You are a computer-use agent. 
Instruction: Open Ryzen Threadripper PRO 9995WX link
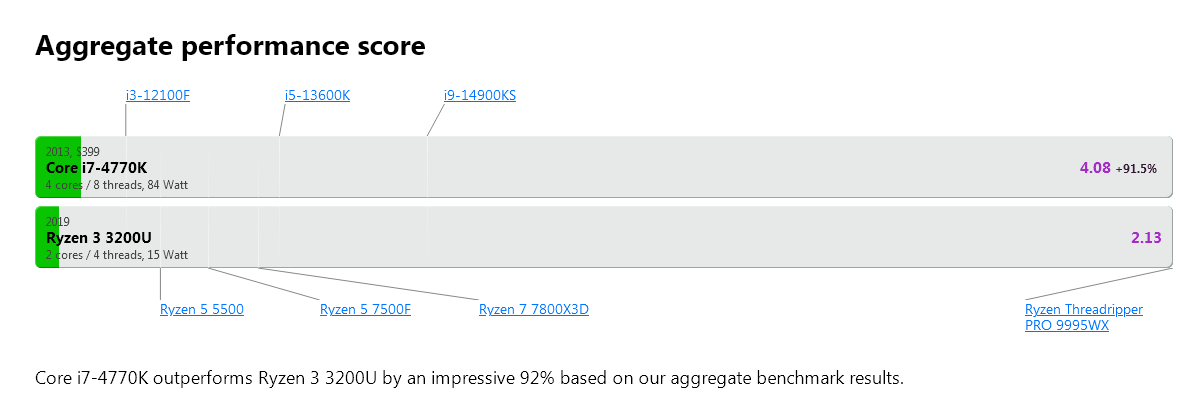coord(1084,317)
